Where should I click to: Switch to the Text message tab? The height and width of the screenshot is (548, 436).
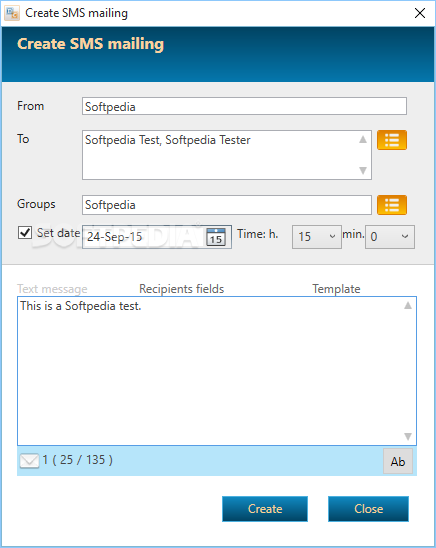point(52,289)
